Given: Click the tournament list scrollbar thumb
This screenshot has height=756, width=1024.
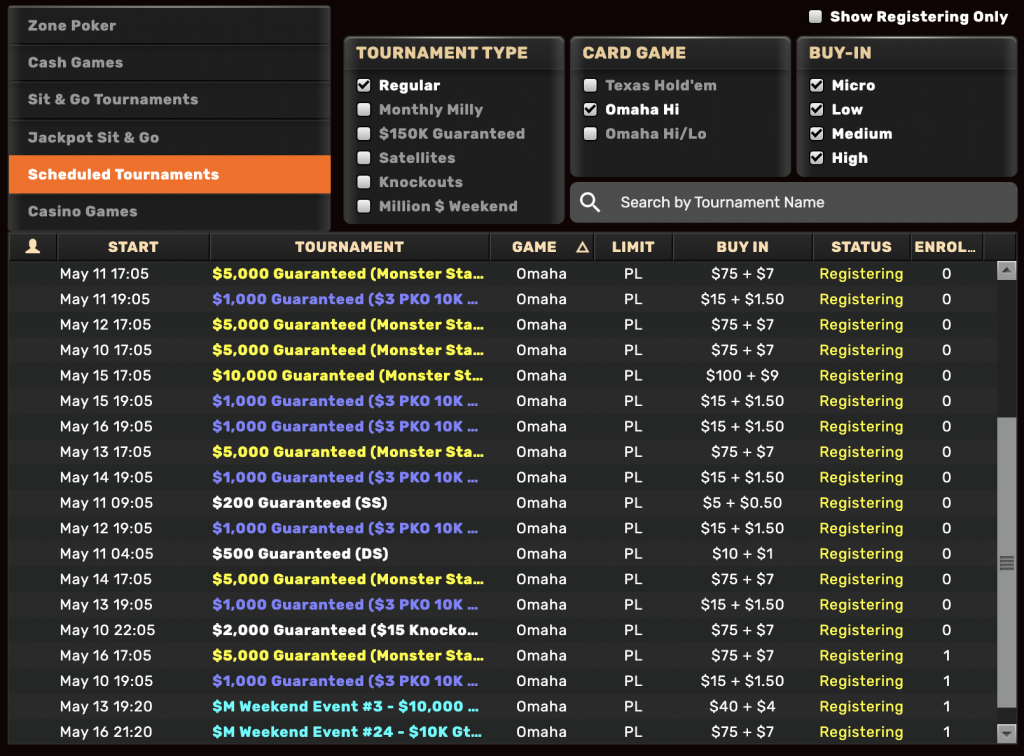Looking at the screenshot, I should click(1006, 562).
